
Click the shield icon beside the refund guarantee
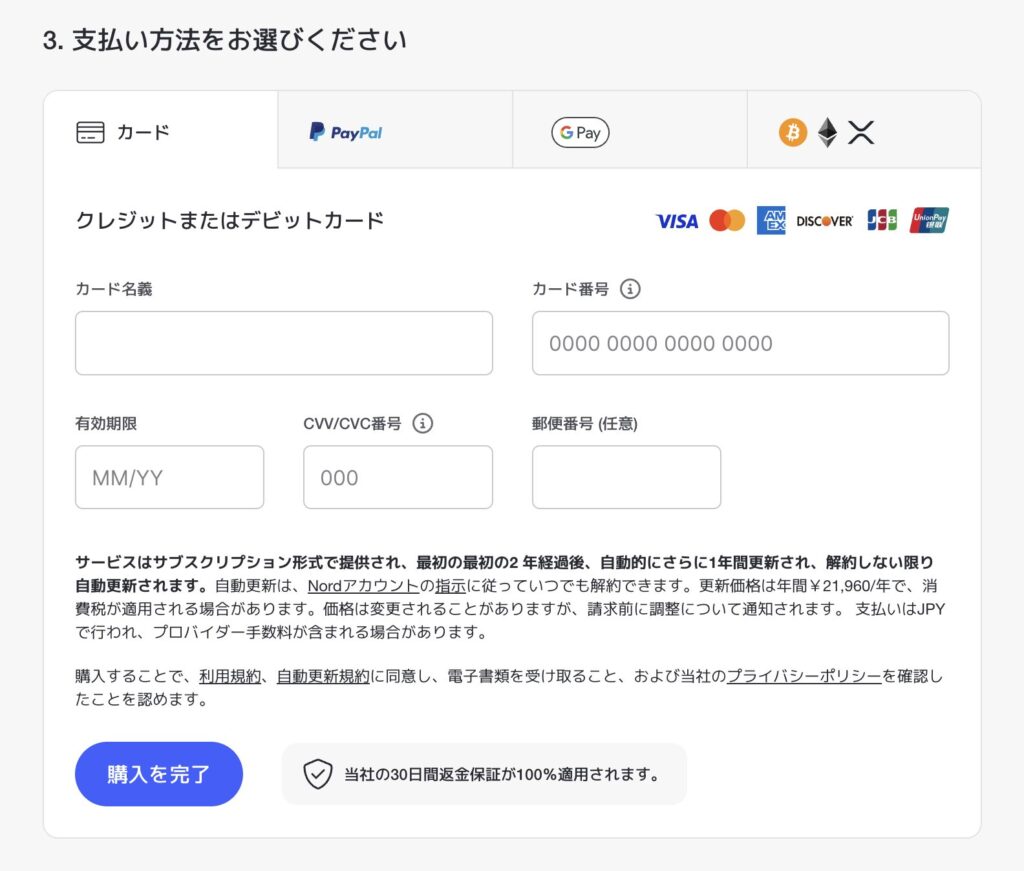click(319, 773)
